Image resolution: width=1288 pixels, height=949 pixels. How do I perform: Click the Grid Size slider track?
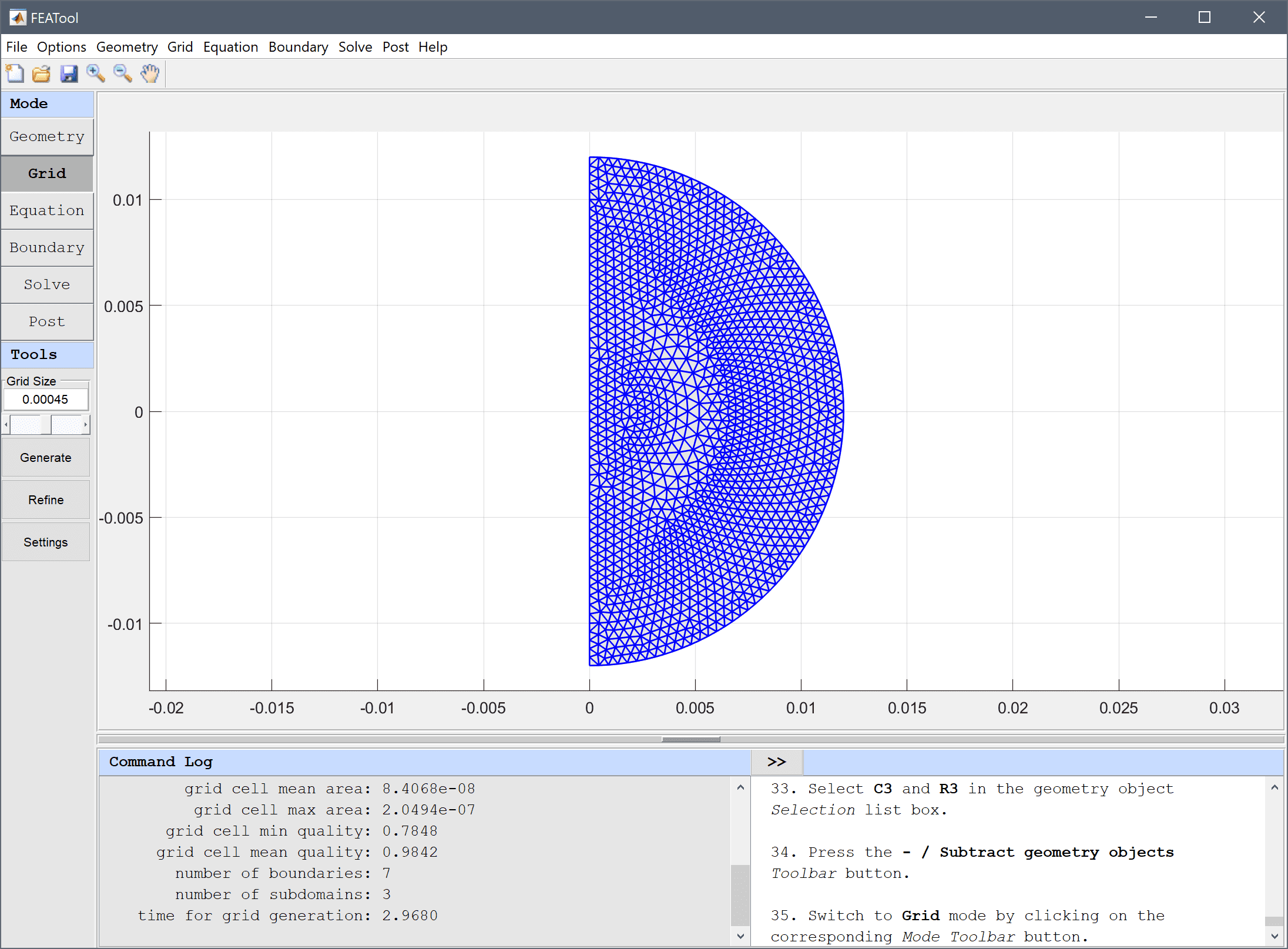pos(46,424)
